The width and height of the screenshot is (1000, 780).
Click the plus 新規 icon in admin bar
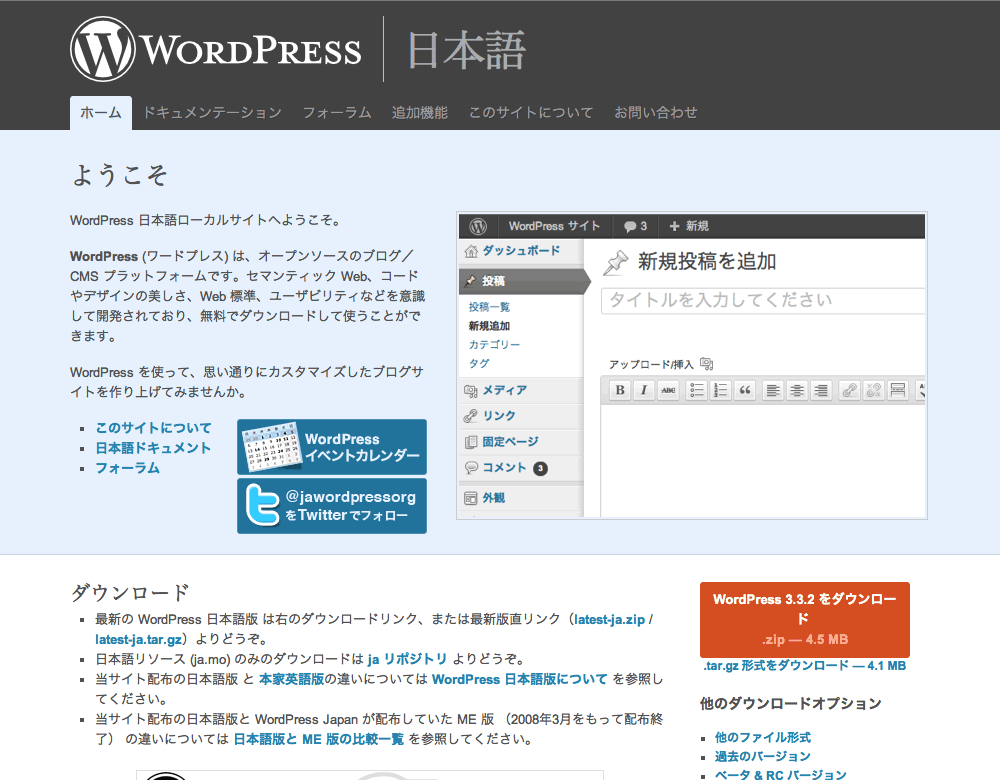click(674, 226)
